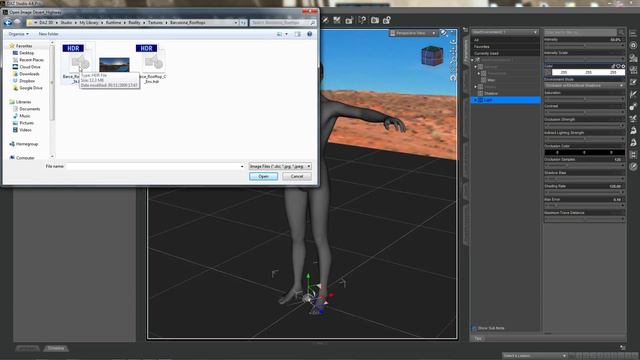Open Recent Places in Favorites
This screenshot has height=360, width=640.
pos(28,60)
